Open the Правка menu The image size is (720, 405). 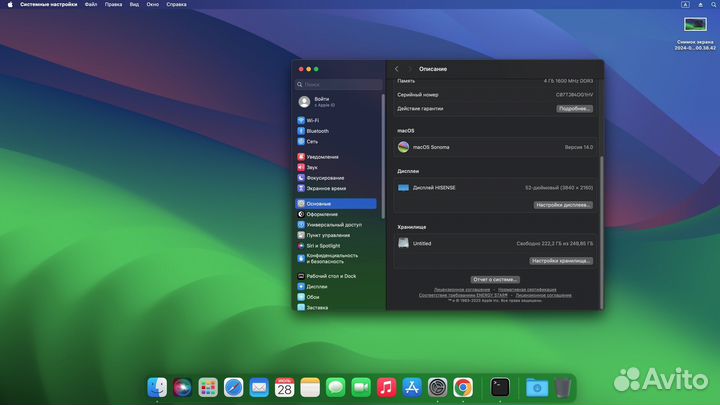113,4
